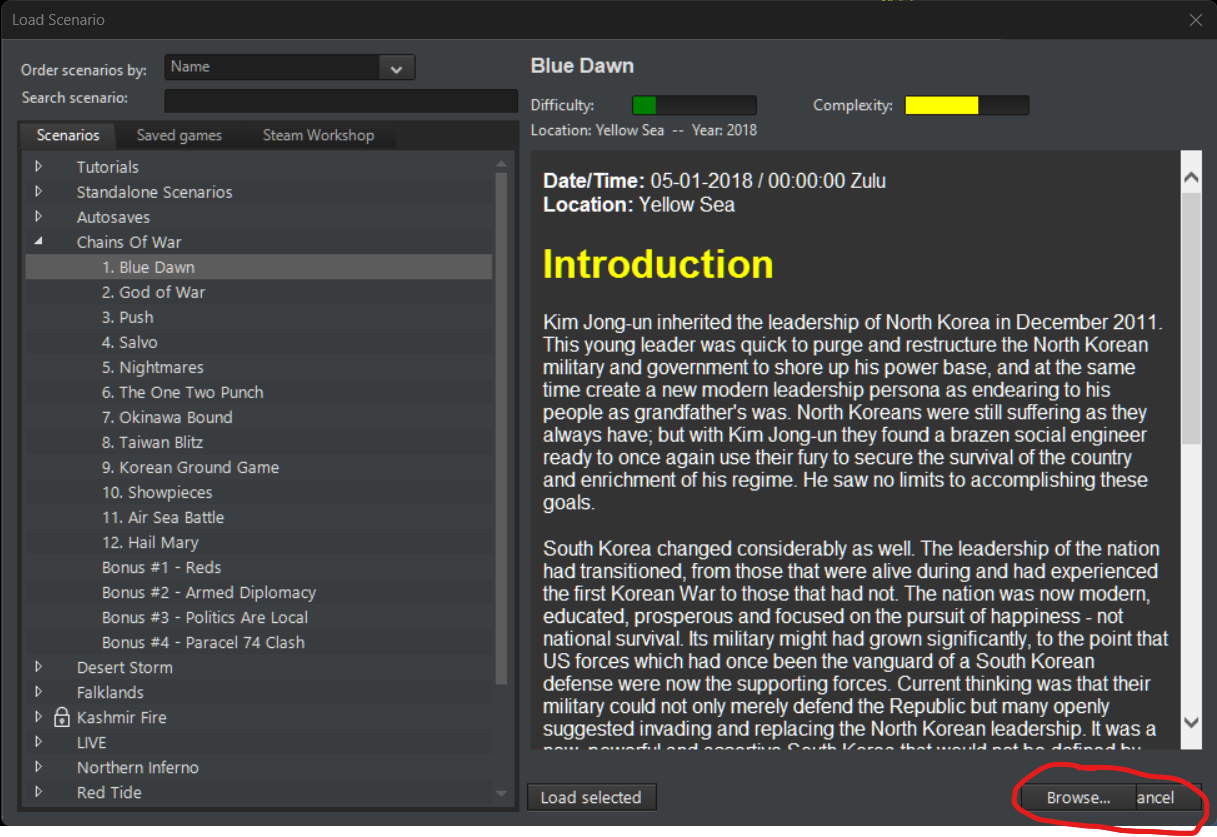
Task: Expand the Falklands folder
Action: coord(39,691)
